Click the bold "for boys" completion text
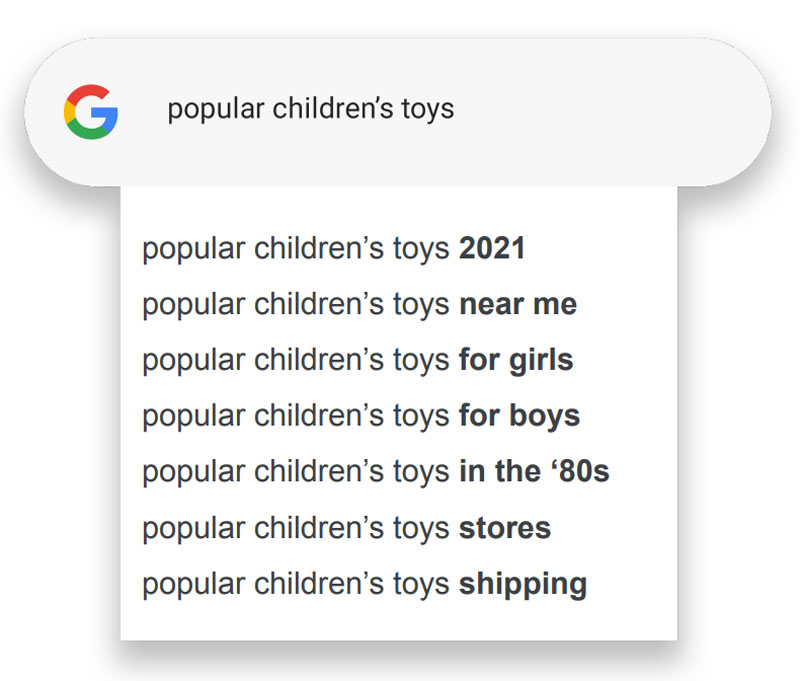The height and width of the screenshot is (681, 800). point(519,416)
